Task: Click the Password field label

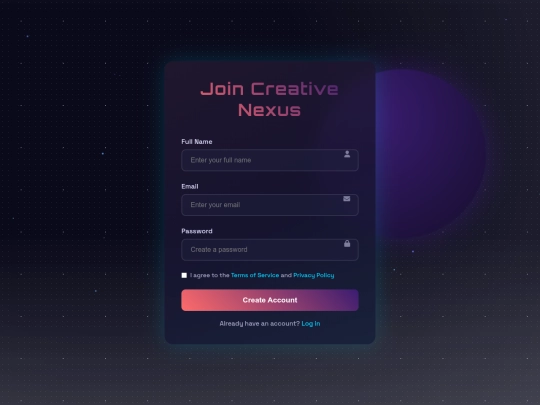Action: pyautogui.click(x=197, y=231)
